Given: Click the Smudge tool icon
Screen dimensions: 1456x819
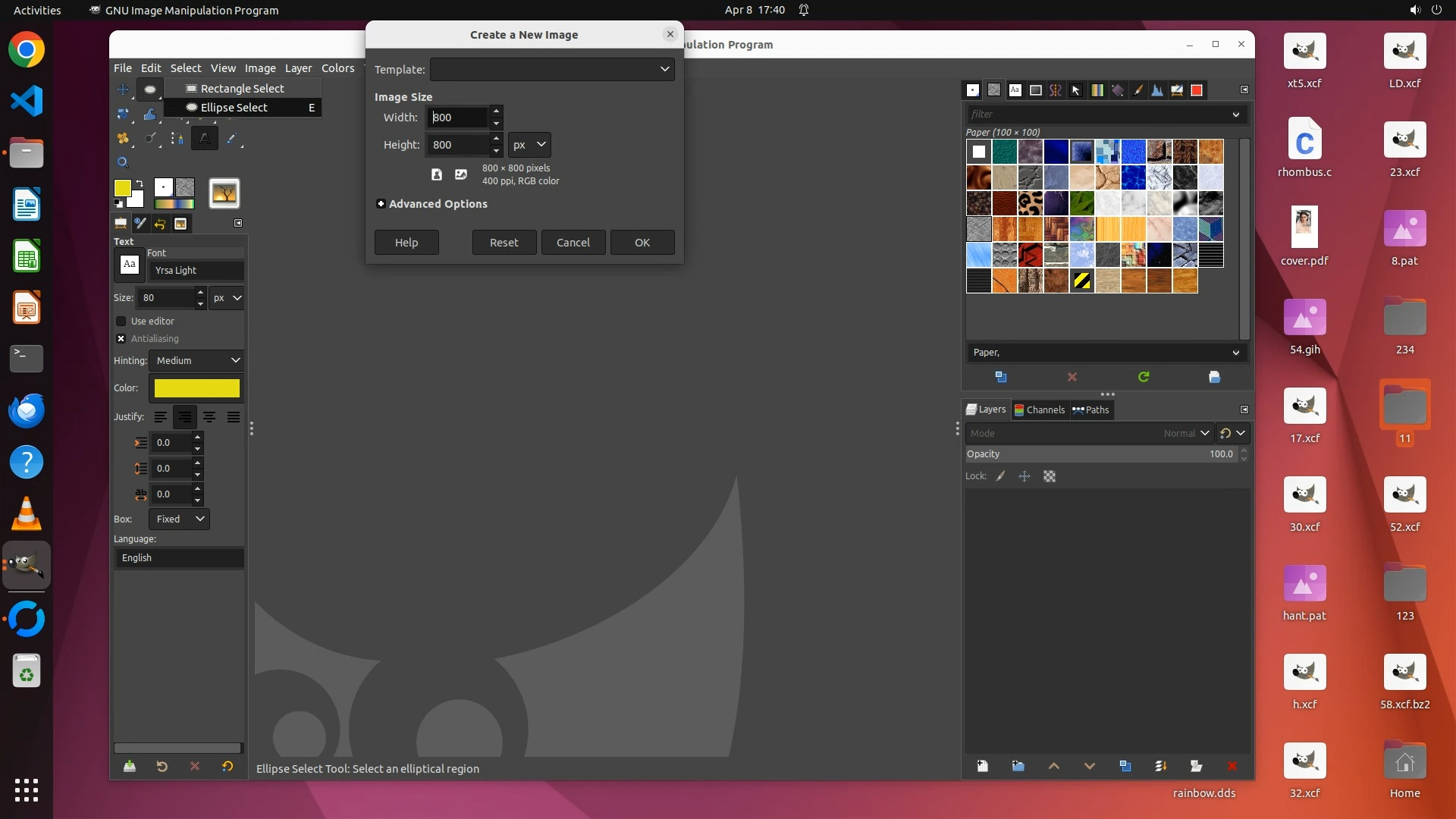Looking at the screenshot, I should tap(149, 138).
